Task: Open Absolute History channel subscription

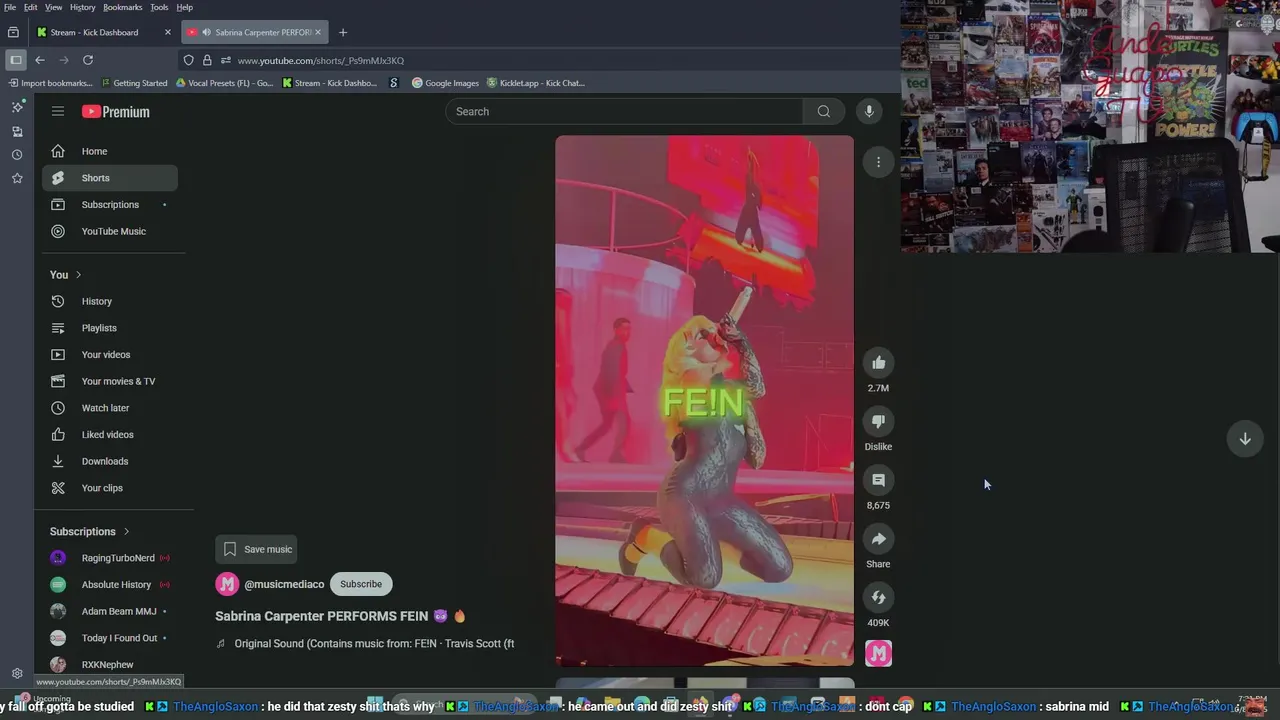Action: pos(110,585)
